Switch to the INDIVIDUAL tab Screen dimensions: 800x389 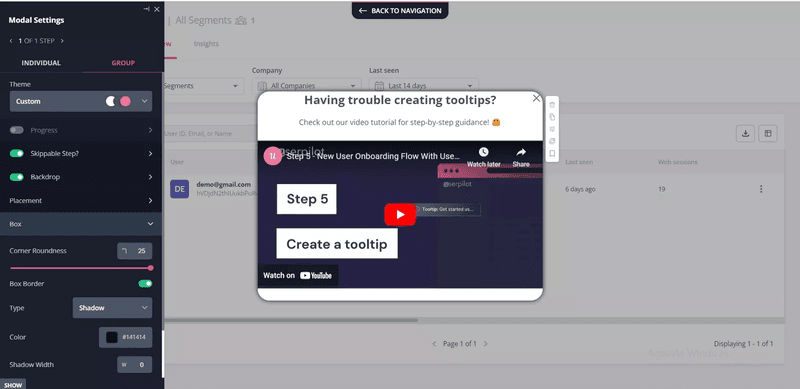41,63
